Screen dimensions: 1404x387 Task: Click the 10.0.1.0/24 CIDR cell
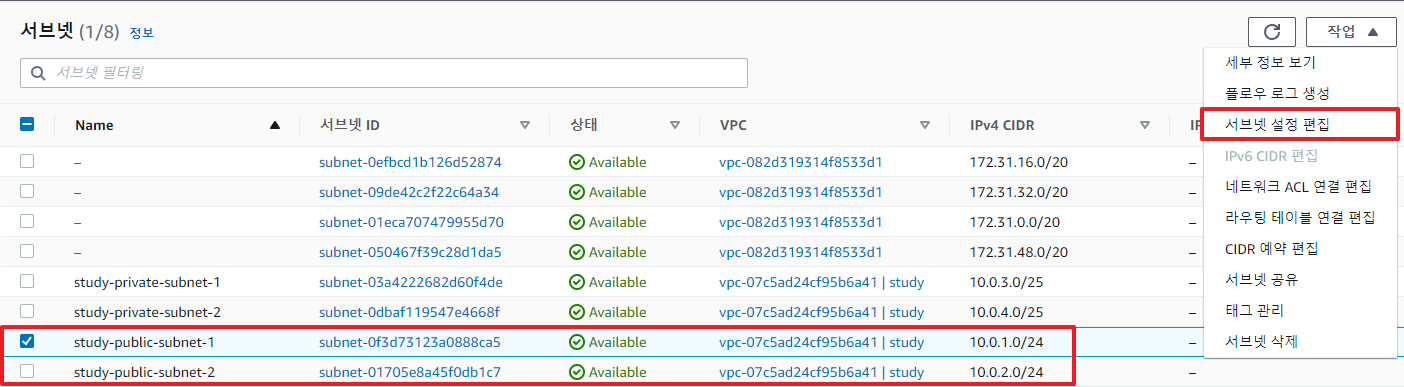[1007, 342]
